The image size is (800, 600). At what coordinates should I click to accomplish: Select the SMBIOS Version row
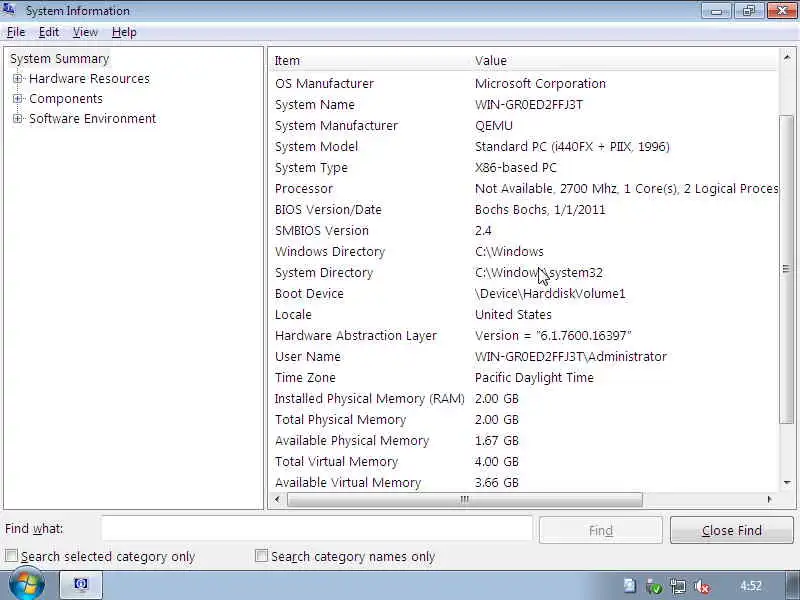tap(524, 231)
